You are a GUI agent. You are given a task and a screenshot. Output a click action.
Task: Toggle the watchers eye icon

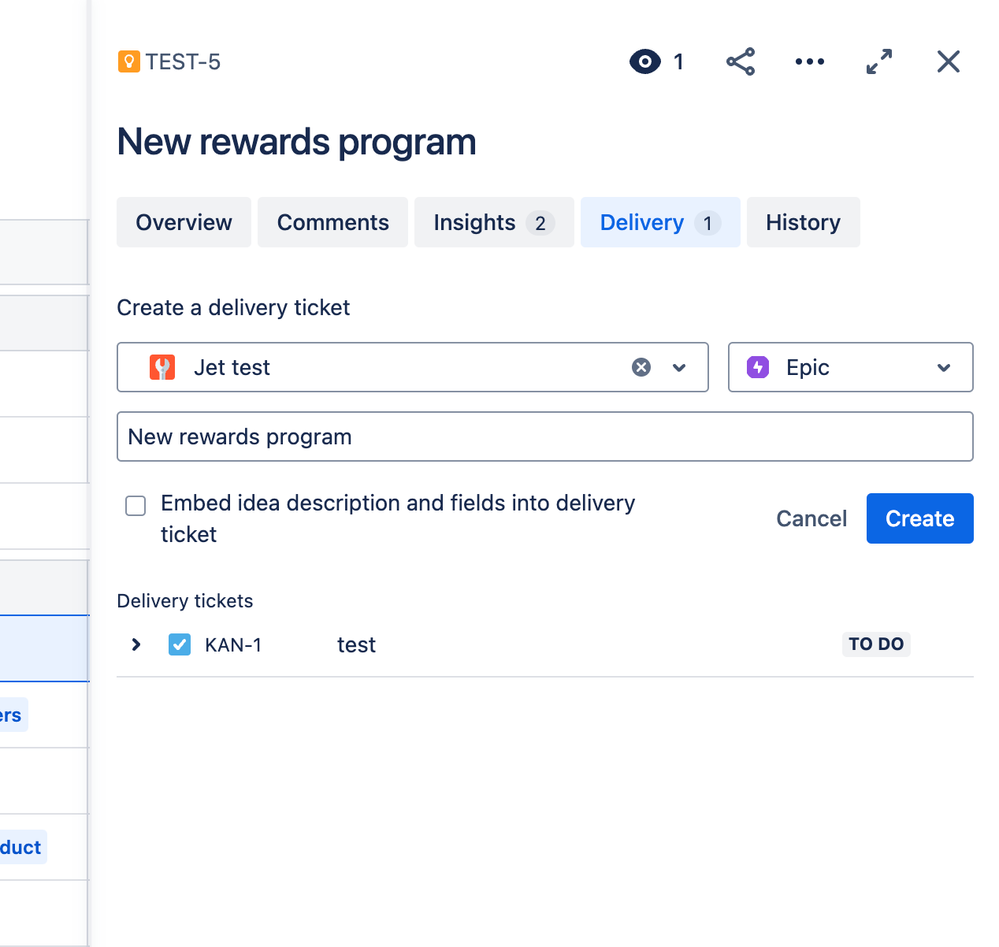[x=645, y=62]
